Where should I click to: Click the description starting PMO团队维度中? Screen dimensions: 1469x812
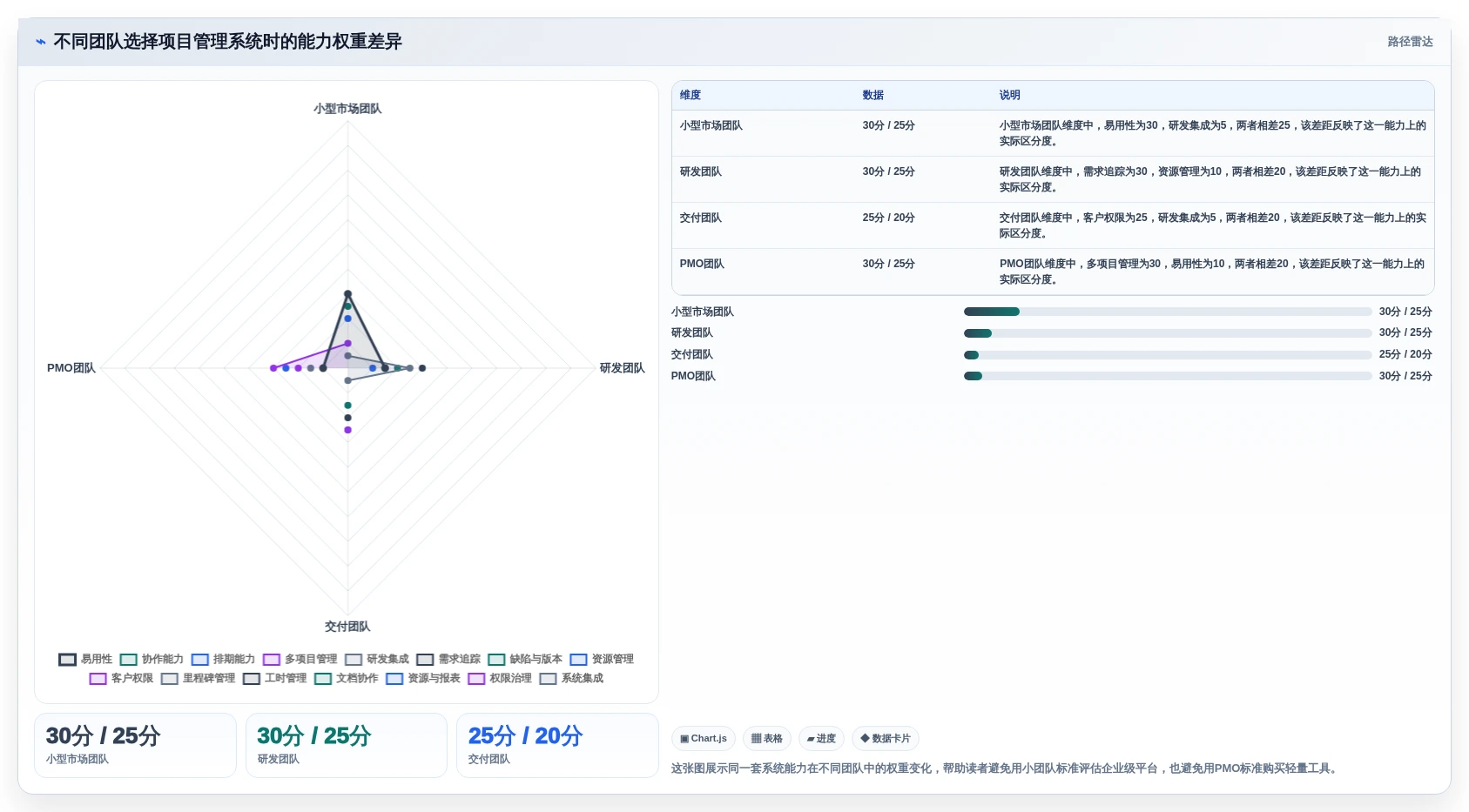(1212, 272)
